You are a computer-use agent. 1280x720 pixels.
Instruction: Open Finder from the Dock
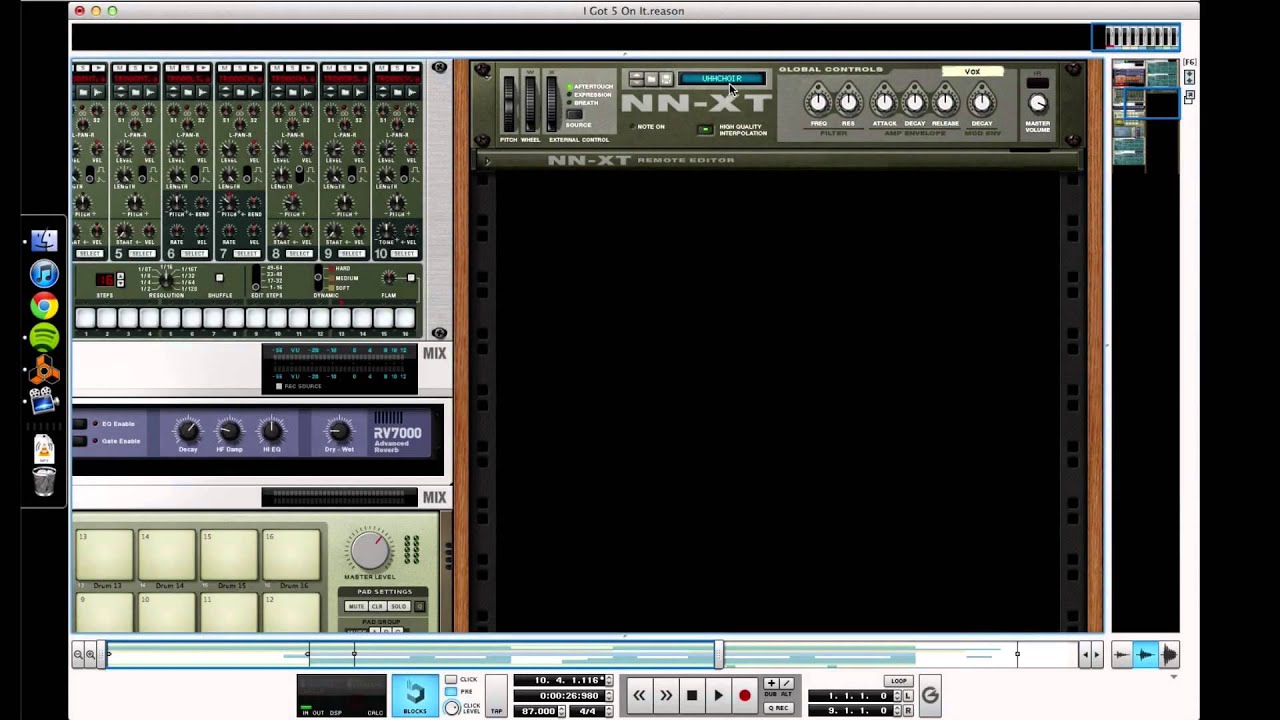click(44, 241)
